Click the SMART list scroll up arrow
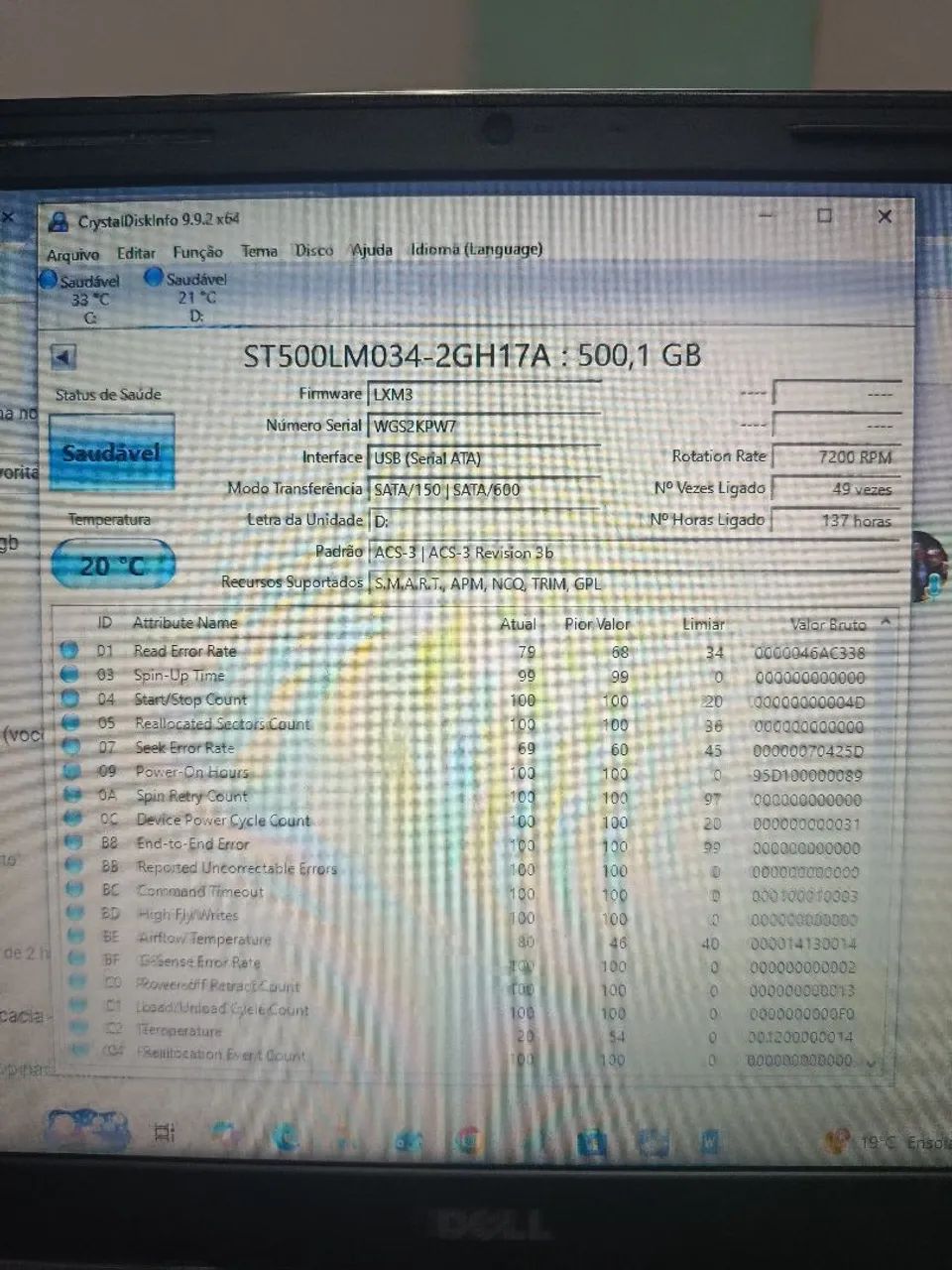Image resolution: width=952 pixels, height=1270 pixels. 886,622
